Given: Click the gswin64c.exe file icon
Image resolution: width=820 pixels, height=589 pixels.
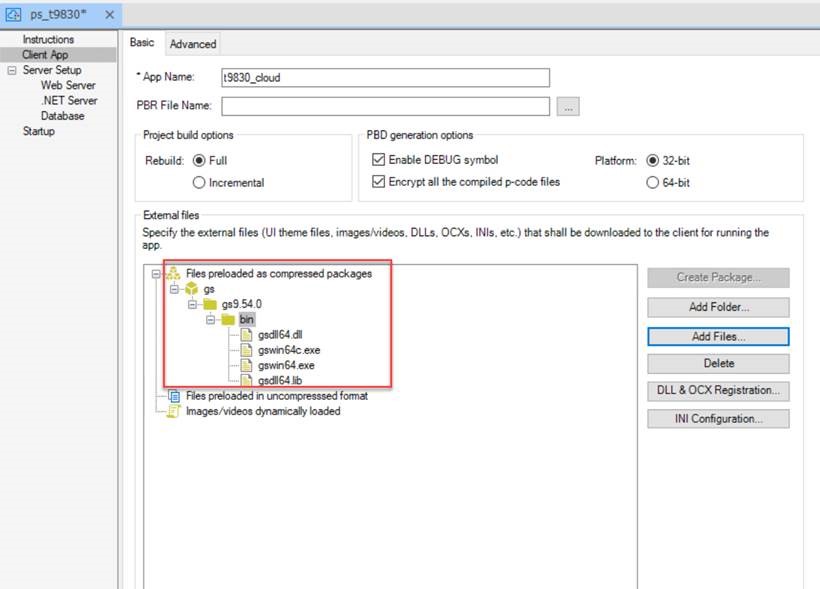Looking at the screenshot, I should [247, 350].
